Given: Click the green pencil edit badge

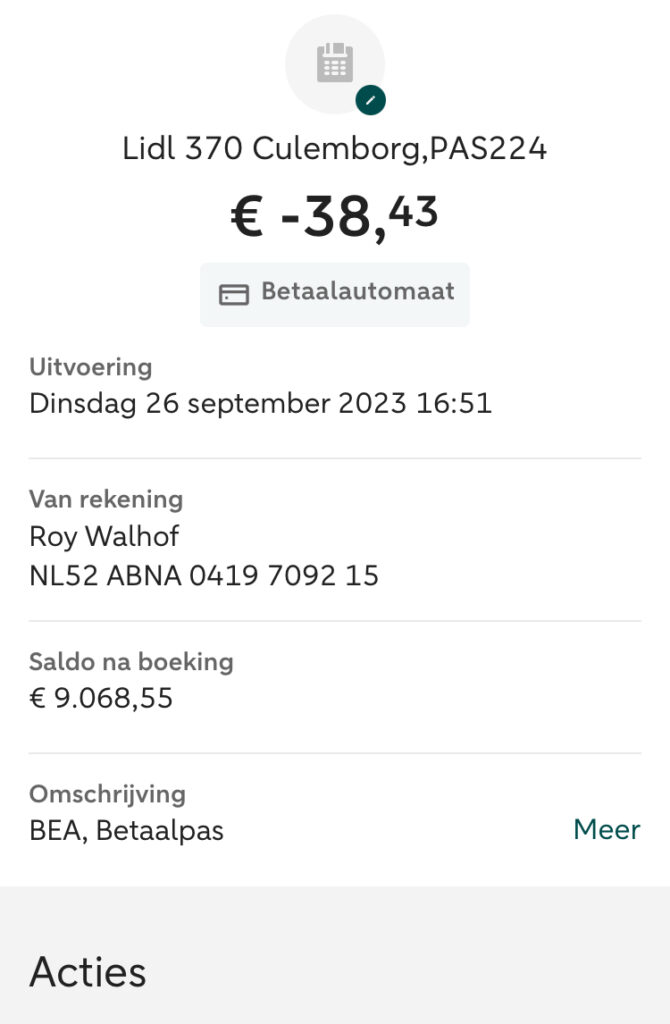Looking at the screenshot, I should pyautogui.click(x=371, y=100).
